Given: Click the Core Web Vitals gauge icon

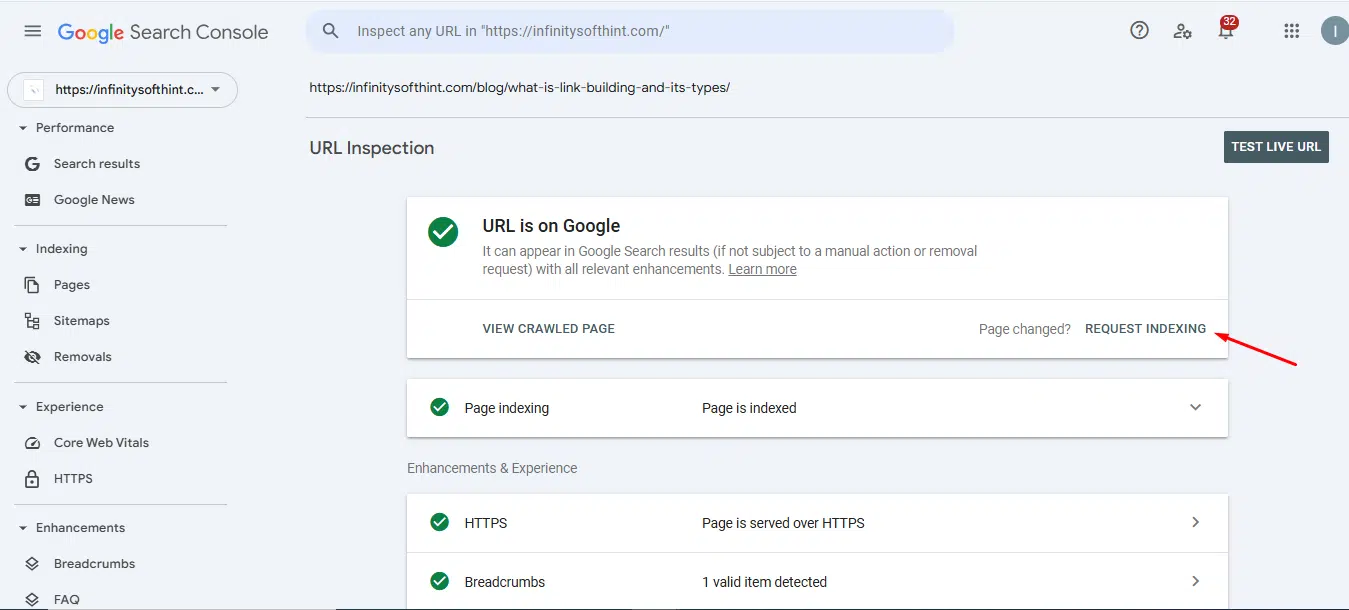Looking at the screenshot, I should 33,443.
